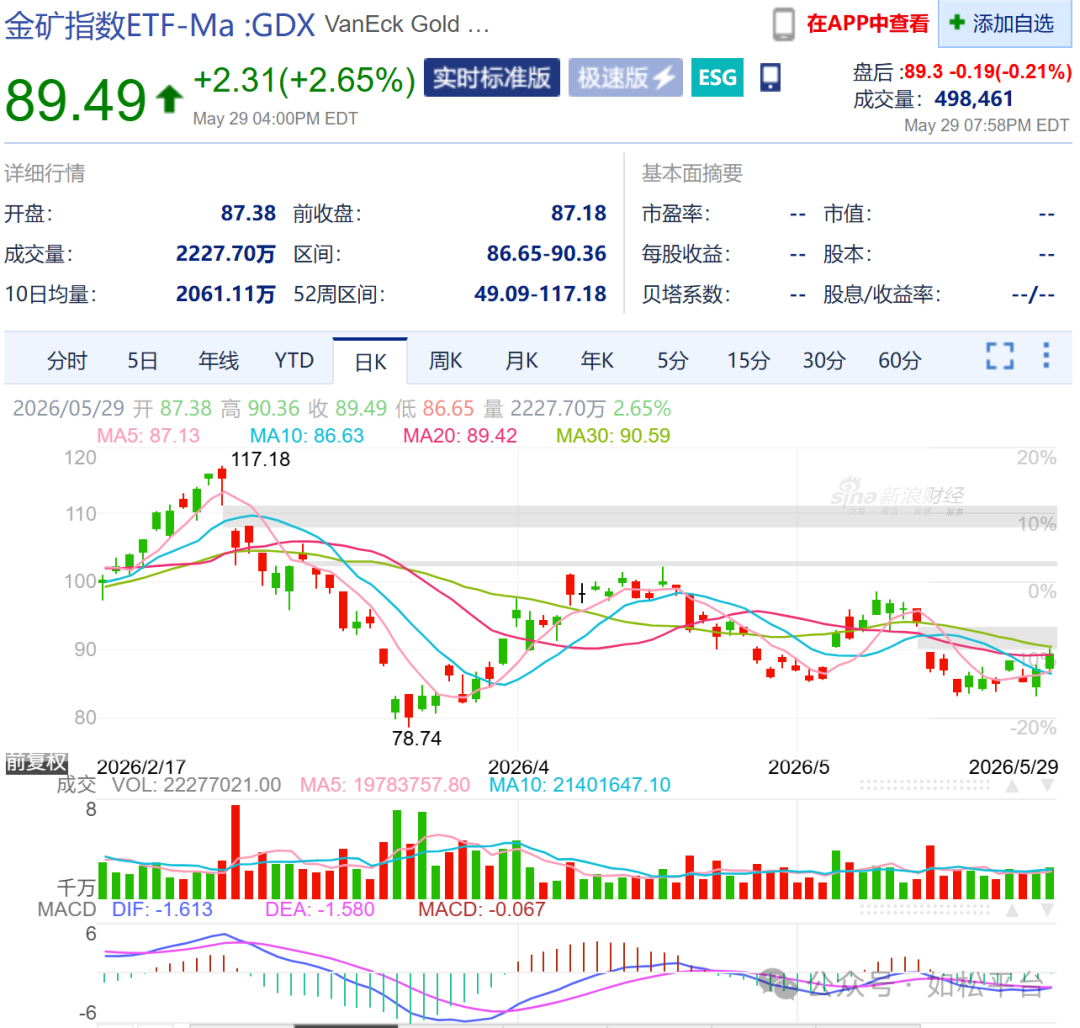The image size is (1080, 1028).
Task: Click the down triangle beside the volume panel
Action: click(x=1047, y=786)
